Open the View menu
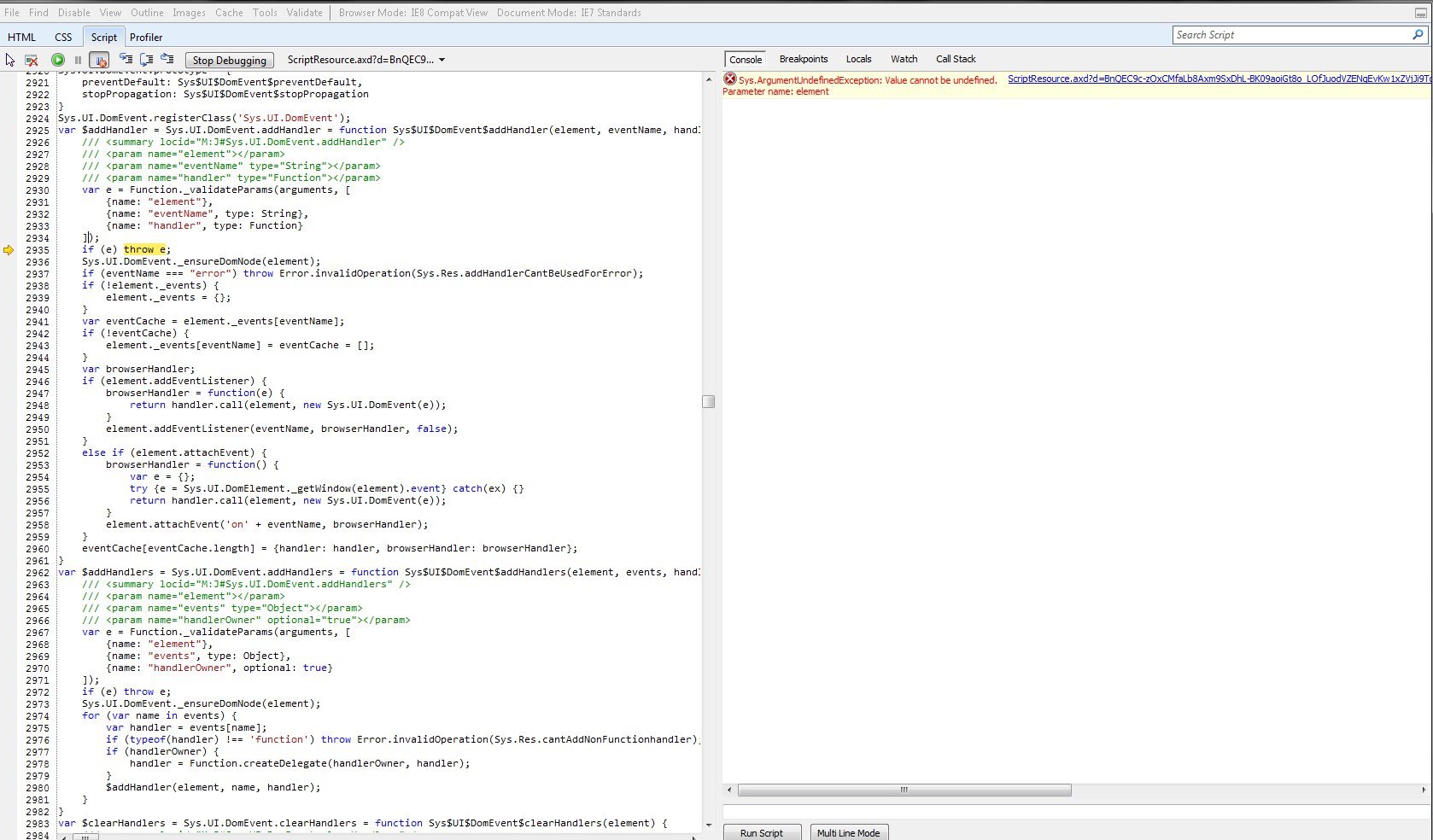This screenshot has height=840, width=1433. click(x=110, y=13)
